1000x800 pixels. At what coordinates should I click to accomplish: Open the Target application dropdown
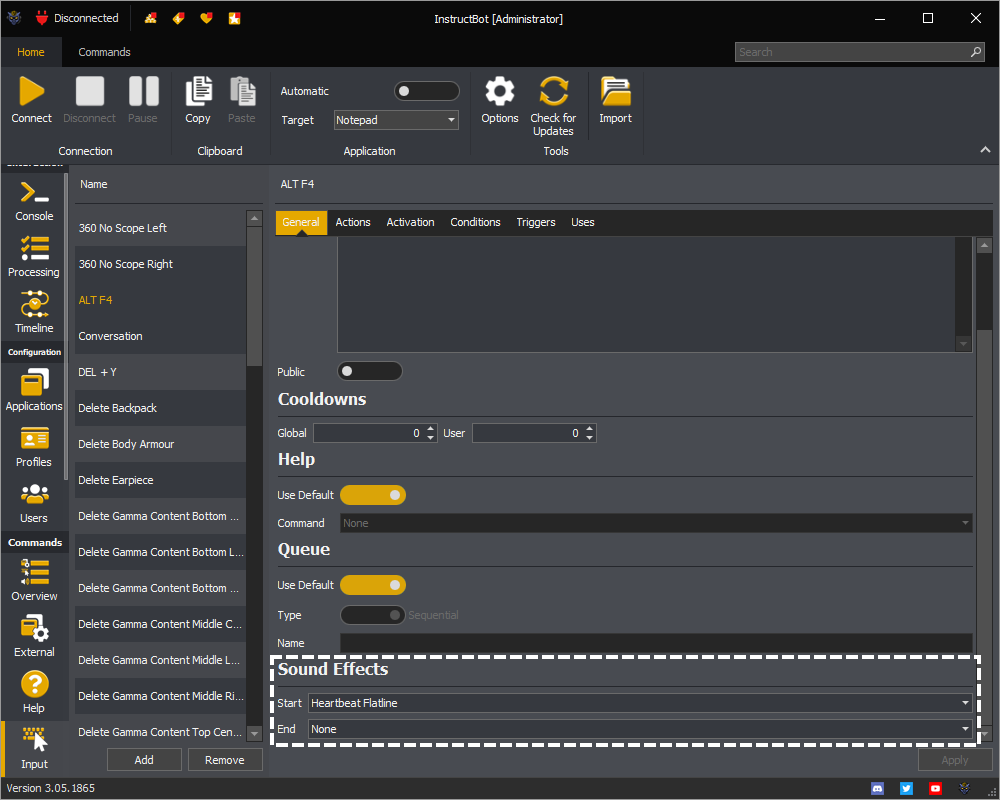[x=396, y=120]
